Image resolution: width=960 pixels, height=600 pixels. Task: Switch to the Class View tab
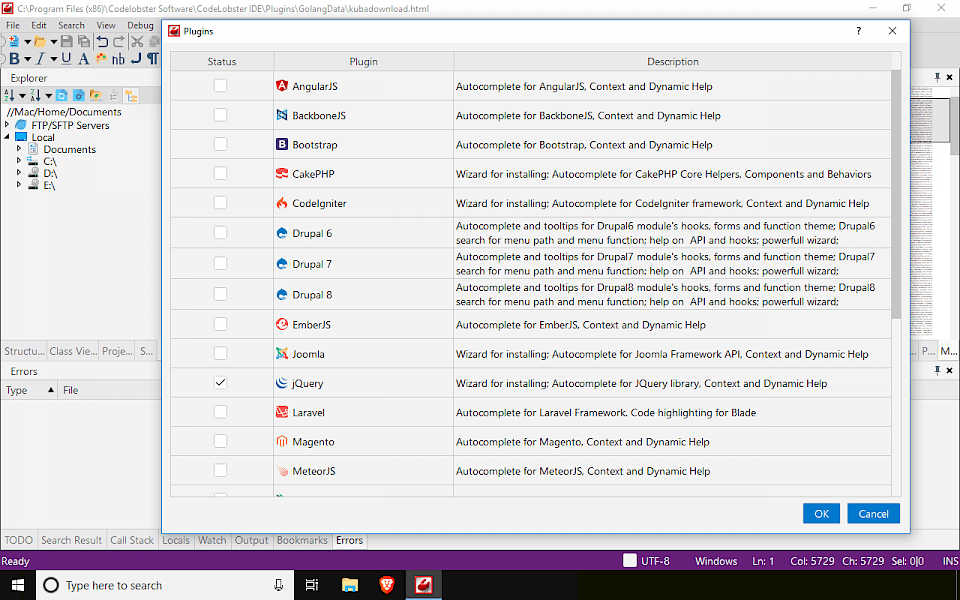click(x=73, y=351)
